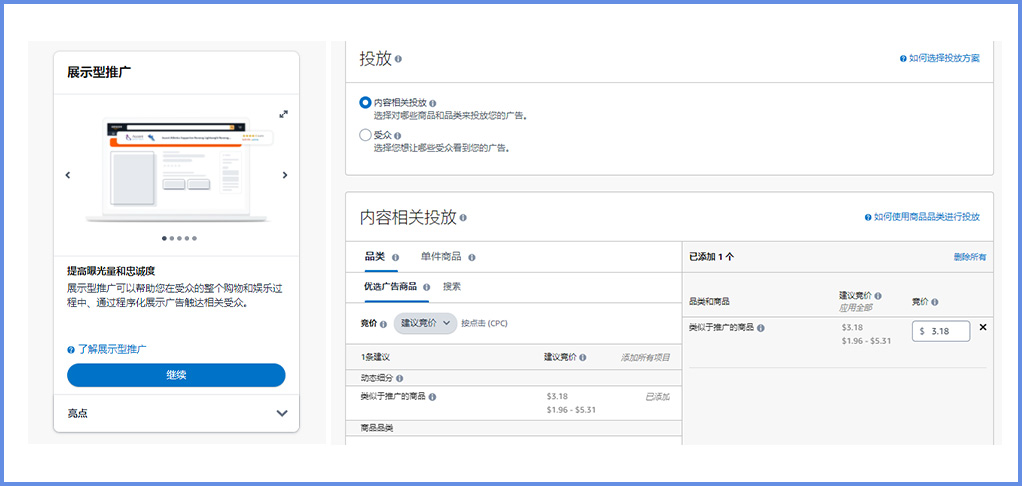1022x486 pixels.
Task: Select the 受众 radio button
Action: click(365, 135)
